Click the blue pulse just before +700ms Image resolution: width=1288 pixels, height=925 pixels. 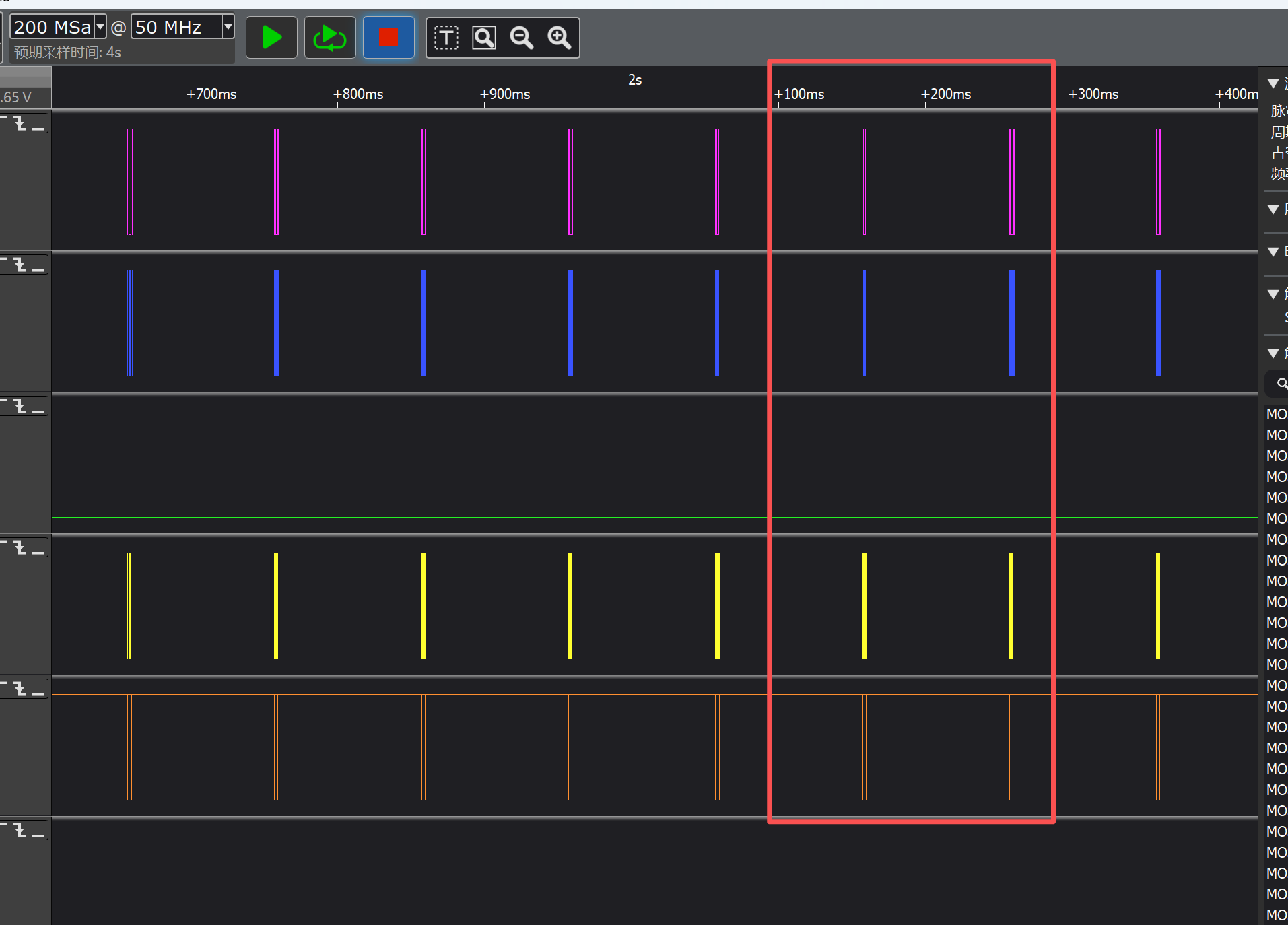point(130,323)
